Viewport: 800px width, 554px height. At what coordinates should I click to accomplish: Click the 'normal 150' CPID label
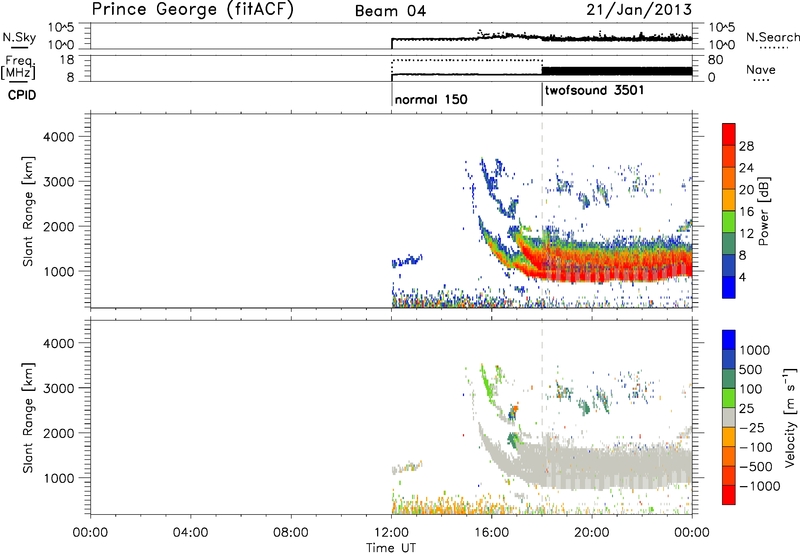tap(431, 99)
